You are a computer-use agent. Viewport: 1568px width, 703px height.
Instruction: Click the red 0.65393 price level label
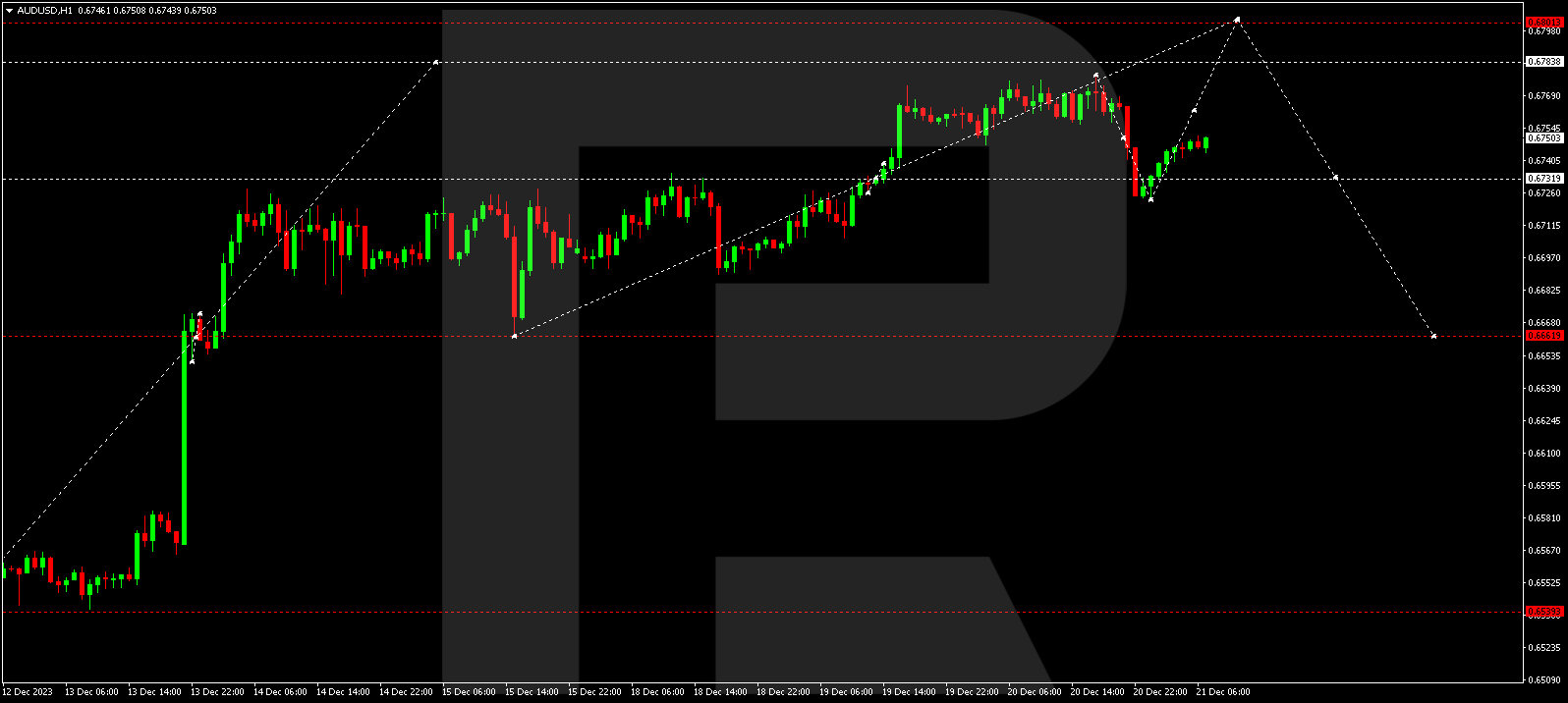(x=1544, y=612)
